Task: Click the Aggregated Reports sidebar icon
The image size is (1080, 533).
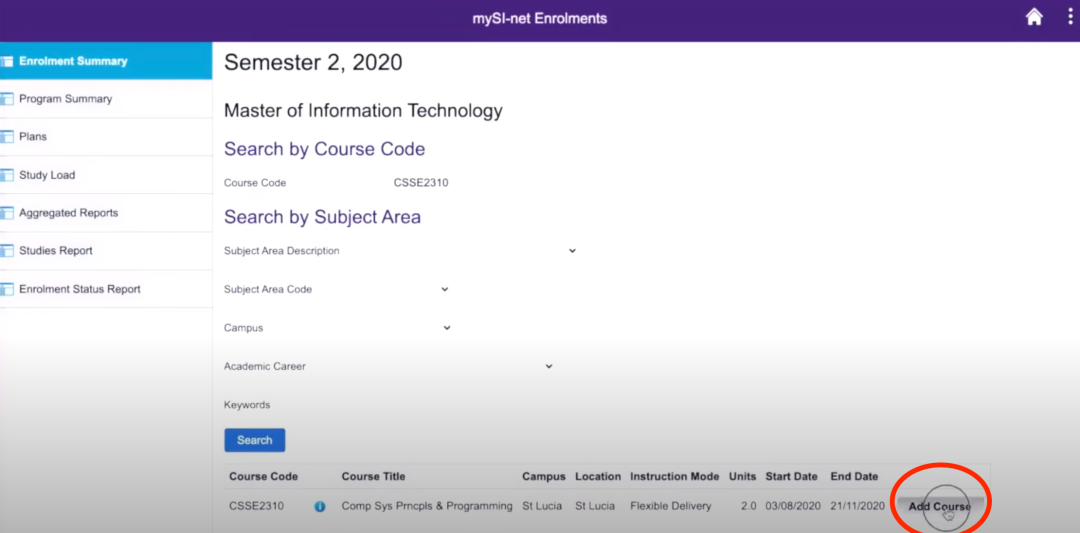Action: click(x=7, y=213)
